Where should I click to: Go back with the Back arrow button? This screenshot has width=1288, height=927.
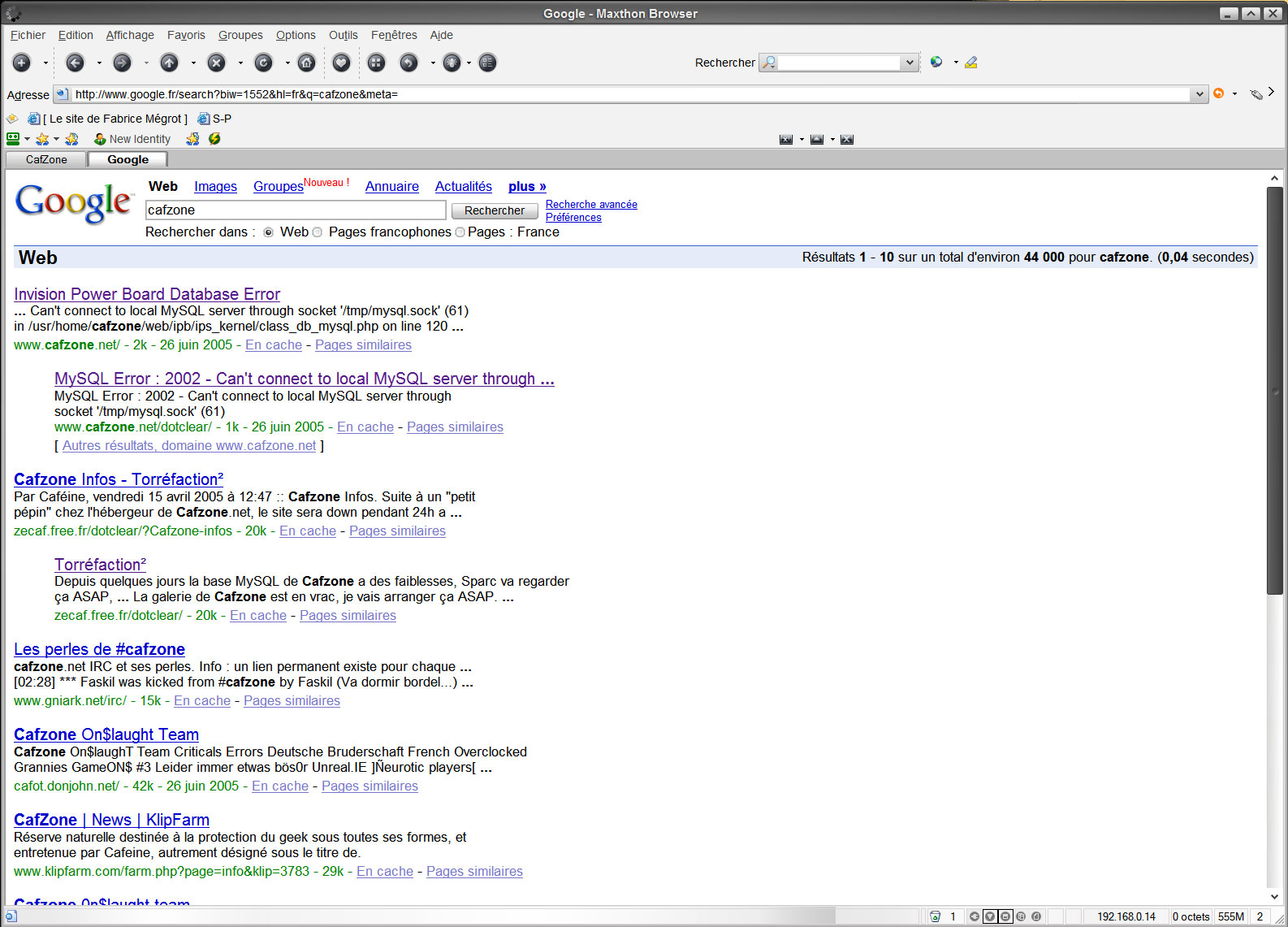pos(75,63)
